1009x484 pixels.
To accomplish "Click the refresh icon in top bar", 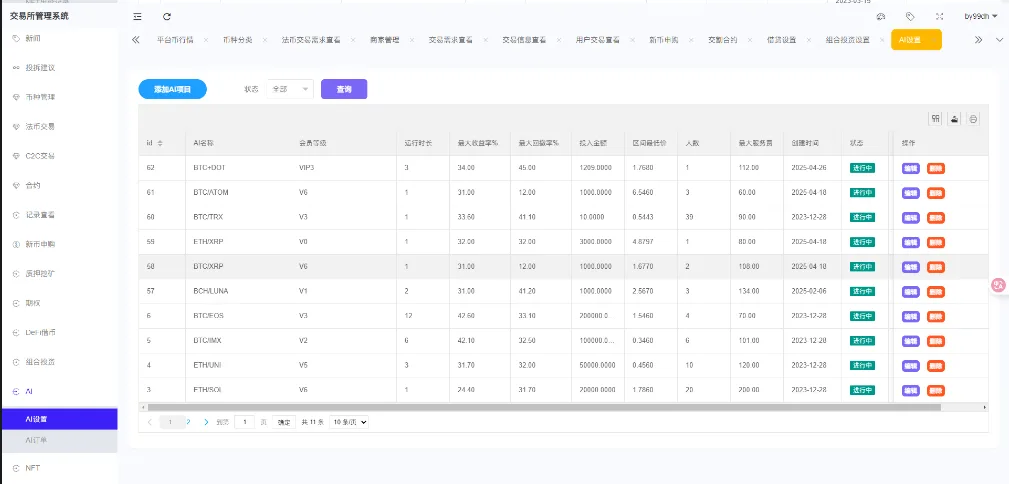I will coord(167,16).
